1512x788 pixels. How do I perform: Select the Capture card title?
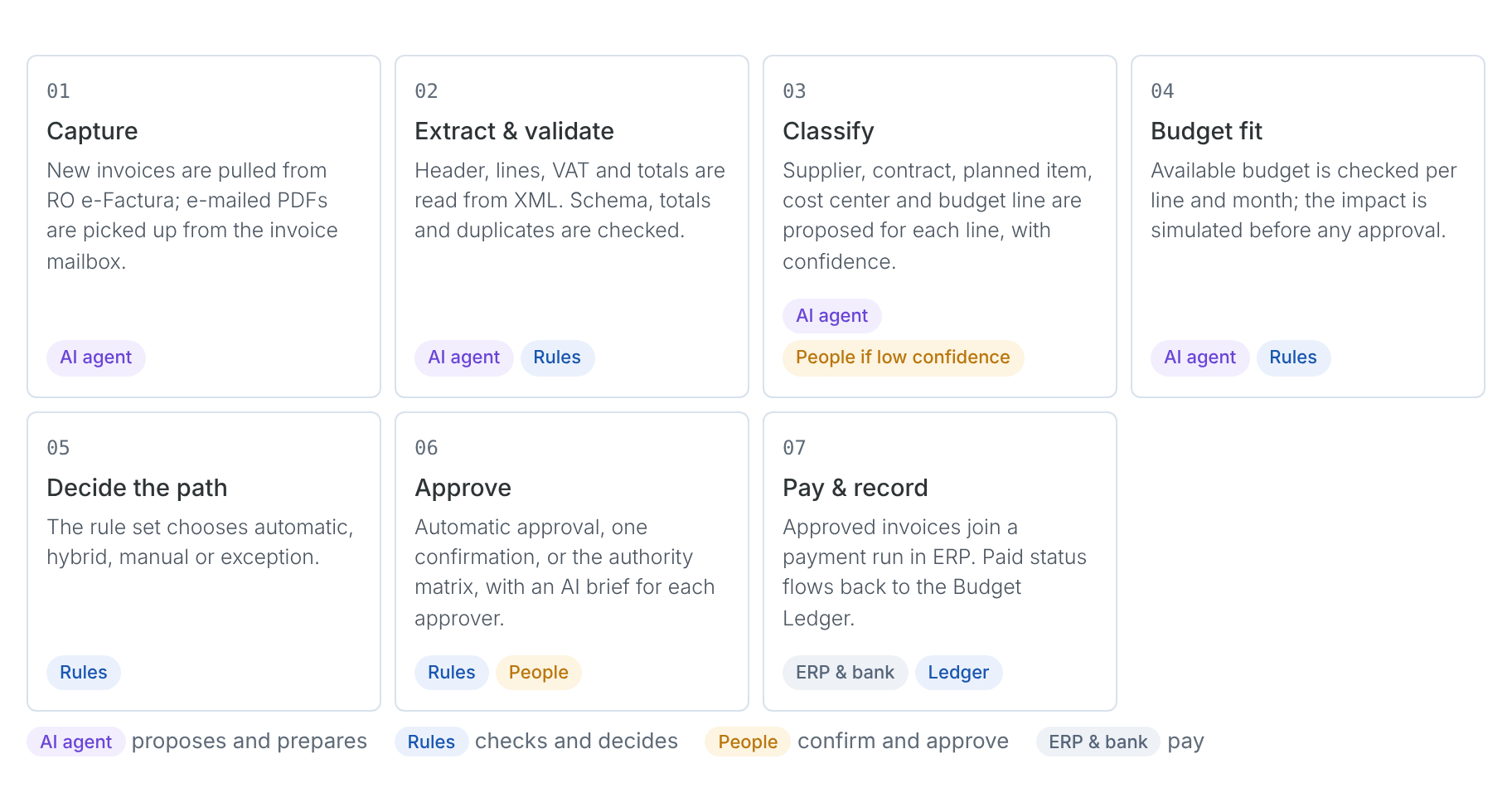[92, 131]
